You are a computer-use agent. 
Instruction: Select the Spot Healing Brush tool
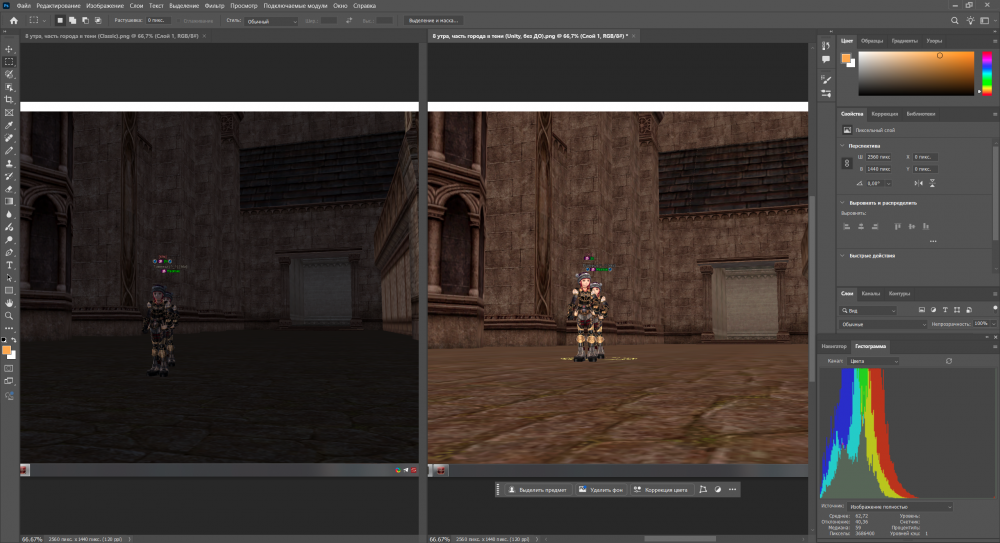click(x=9, y=138)
